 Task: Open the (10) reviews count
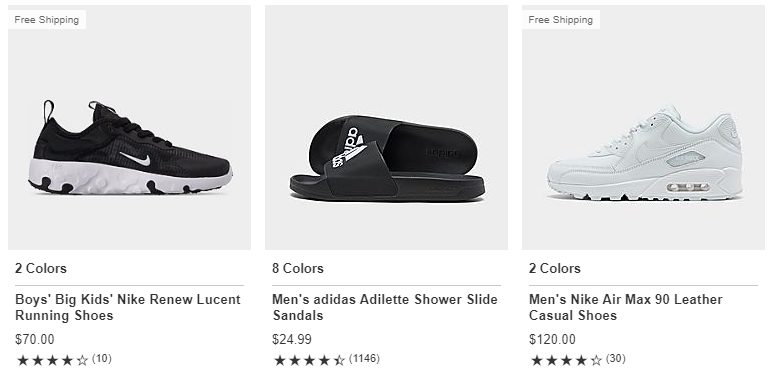(101, 359)
